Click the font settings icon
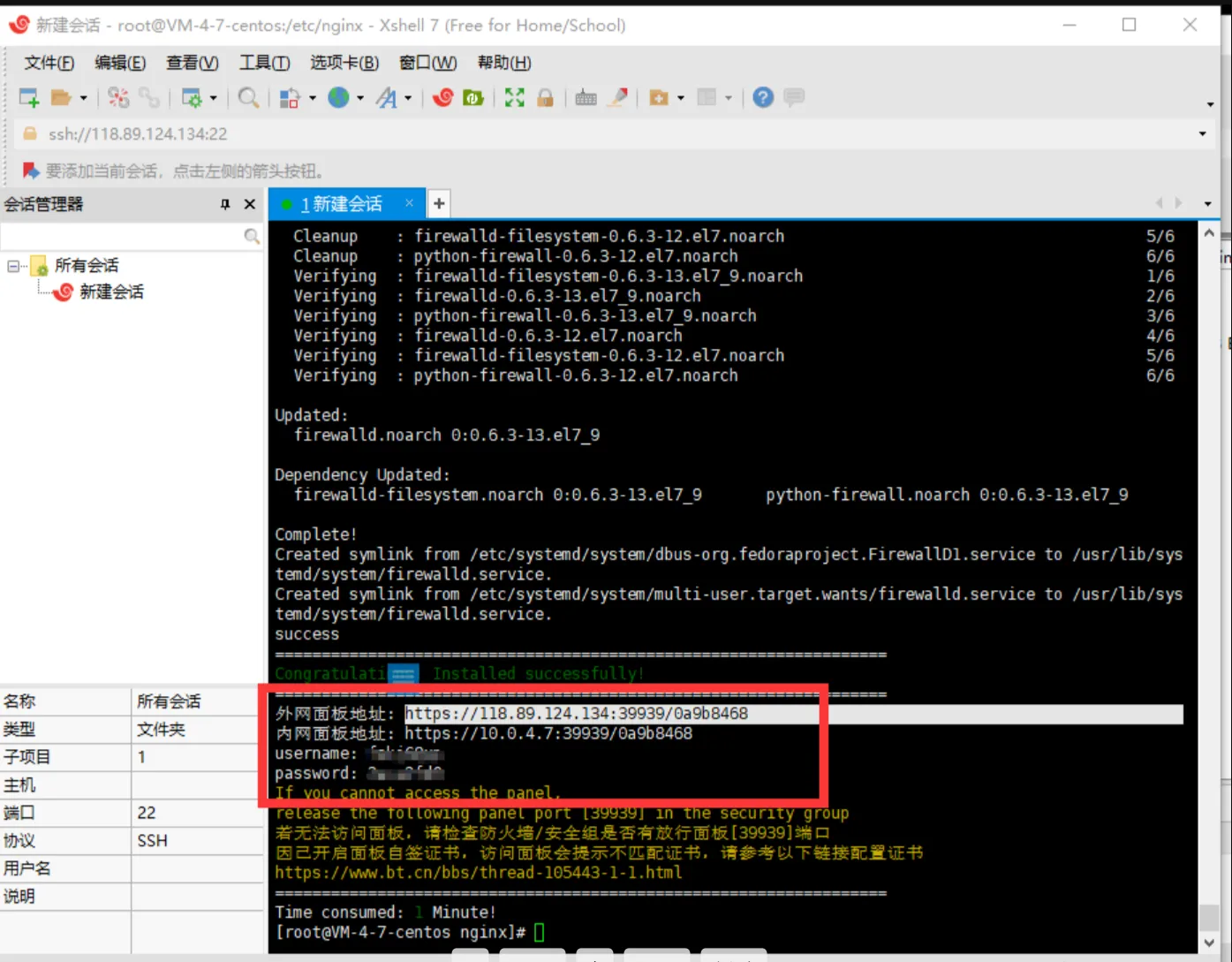 [x=387, y=98]
